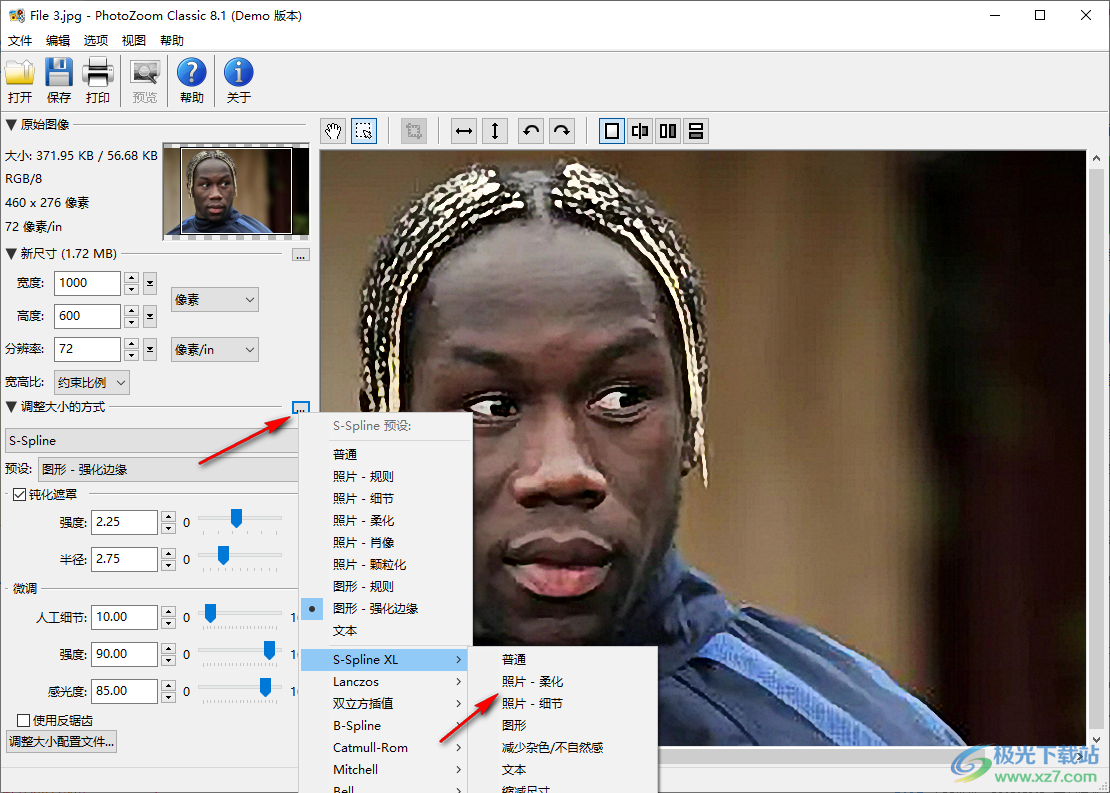This screenshot has height=793, width=1110.
Task: Open the preset 图形 - 强化边缘 dropdown
Action: (x=168, y=469)
